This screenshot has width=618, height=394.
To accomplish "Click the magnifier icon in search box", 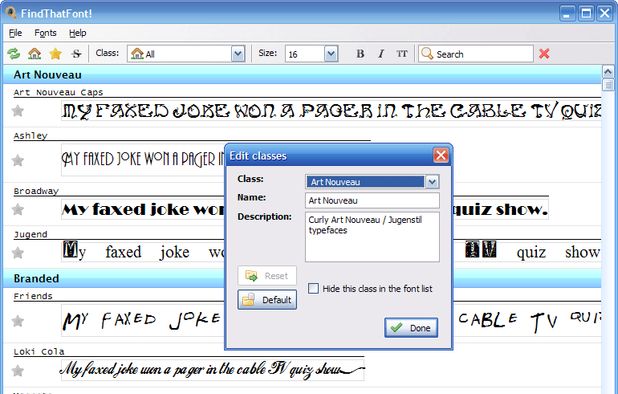I will tap(427, 54).
